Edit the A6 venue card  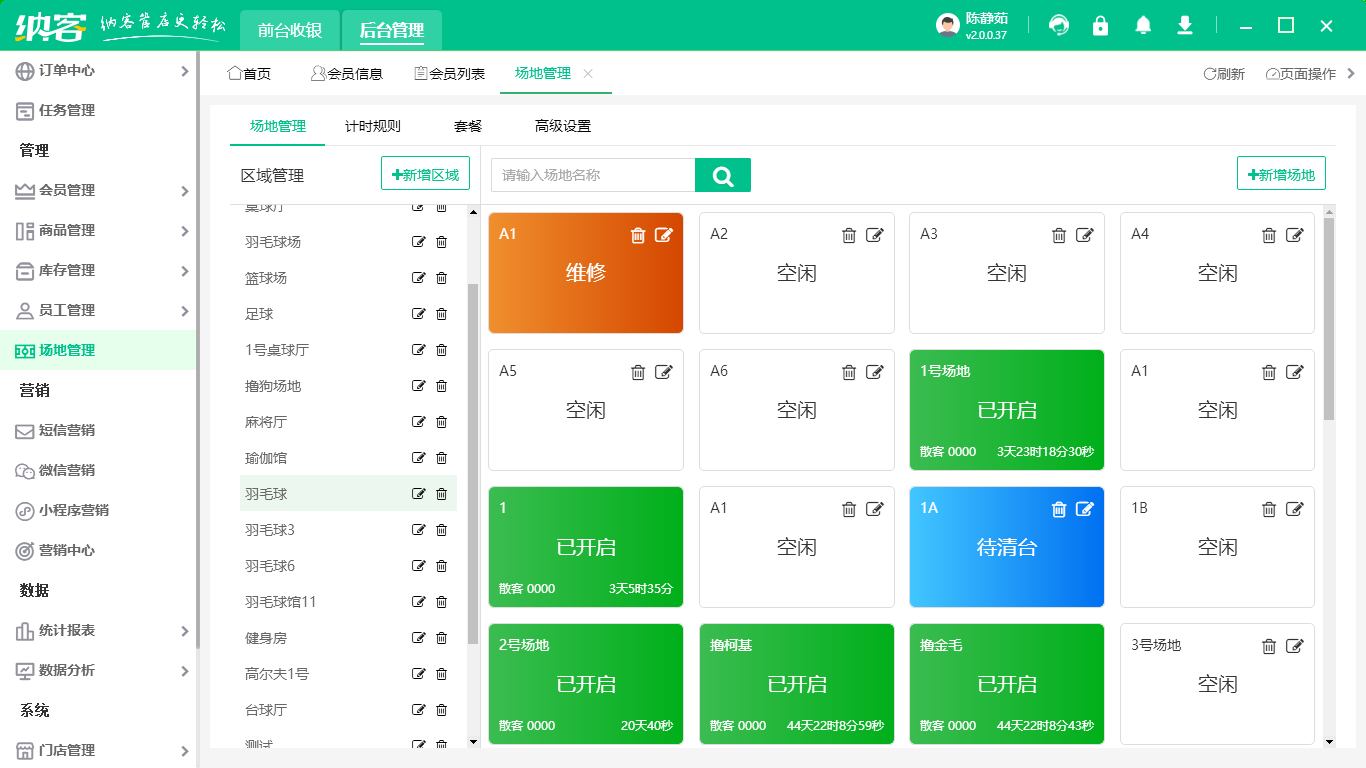[875, 372]
